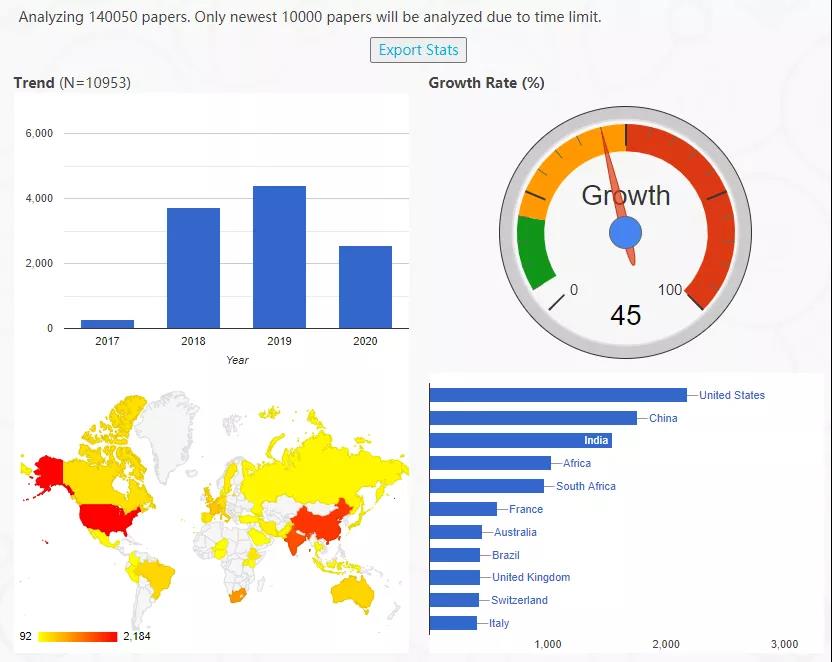Click the India bar in country chart
The width and height of the screenshot is (832, 662).
pos(521,440)
